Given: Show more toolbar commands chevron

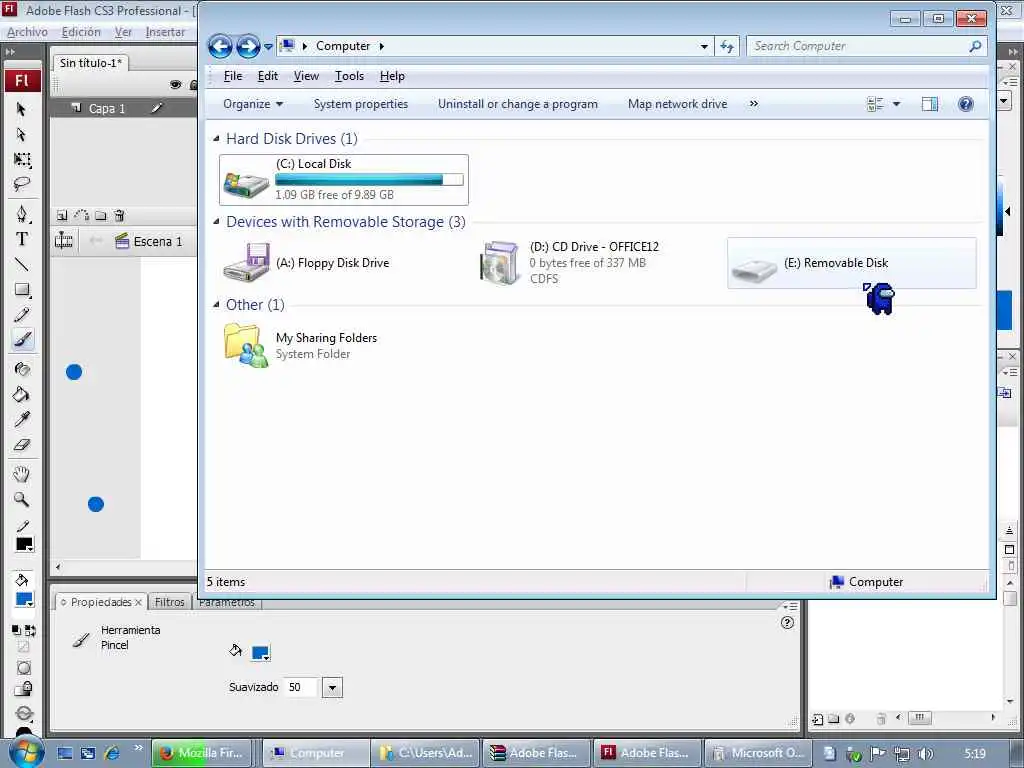Looking at the screenshot, I should coord(754,104).
